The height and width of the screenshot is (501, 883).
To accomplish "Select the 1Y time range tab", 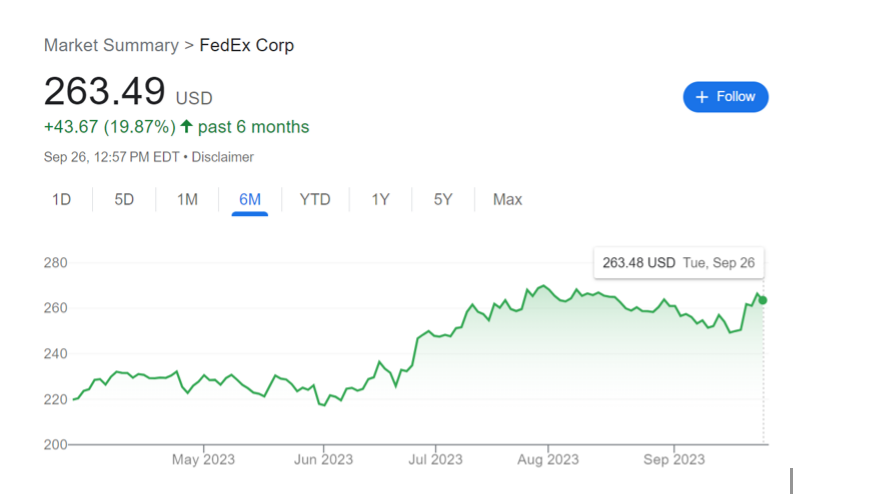I will click(x=380, y=199).
